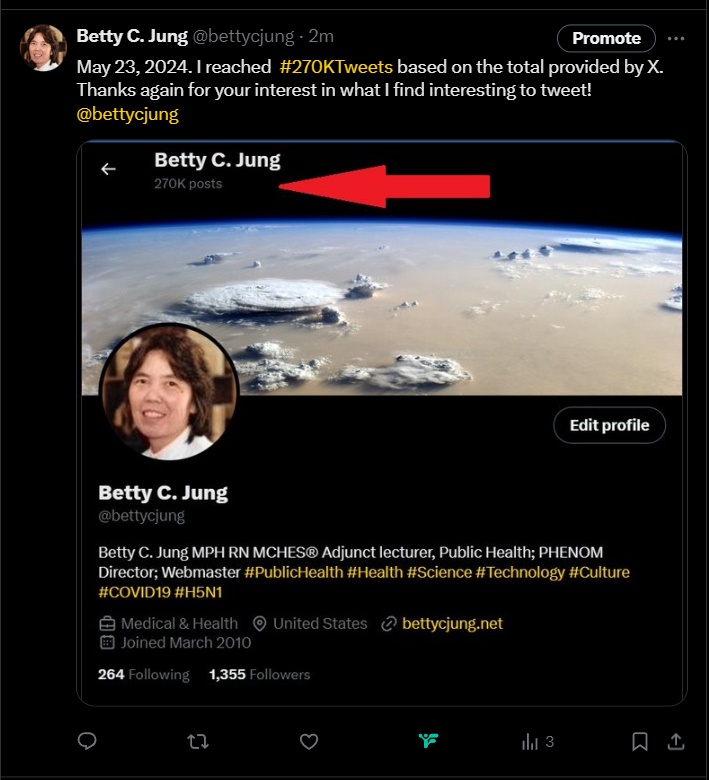Repost this tweet with retweet icon

pos(198,741)
